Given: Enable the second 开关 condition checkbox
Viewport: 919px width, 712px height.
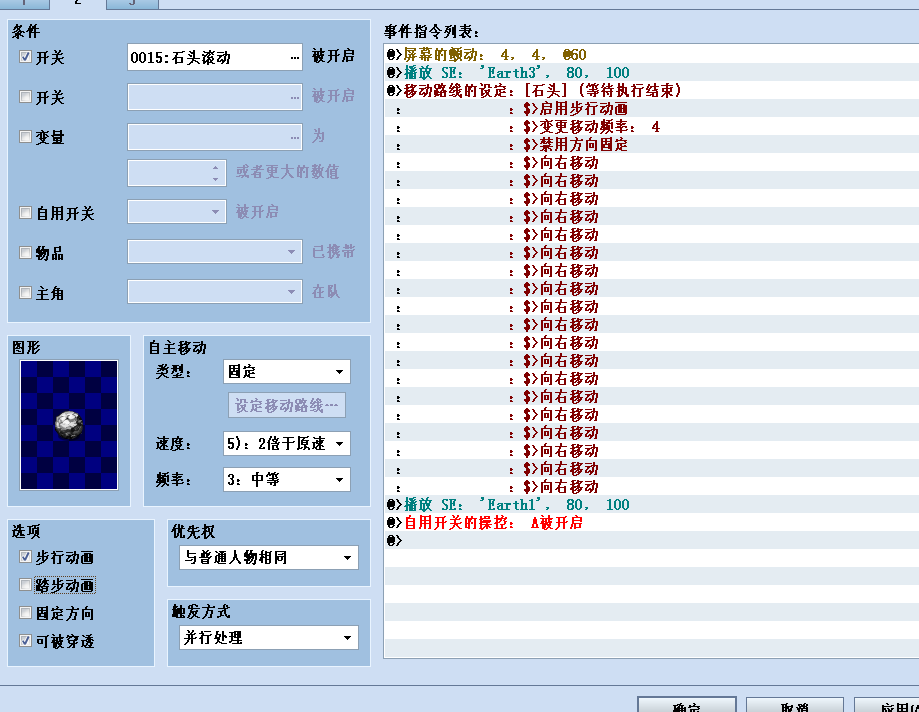Looking at the screenshot, I should pyautogui.click(x=25, y=97).
